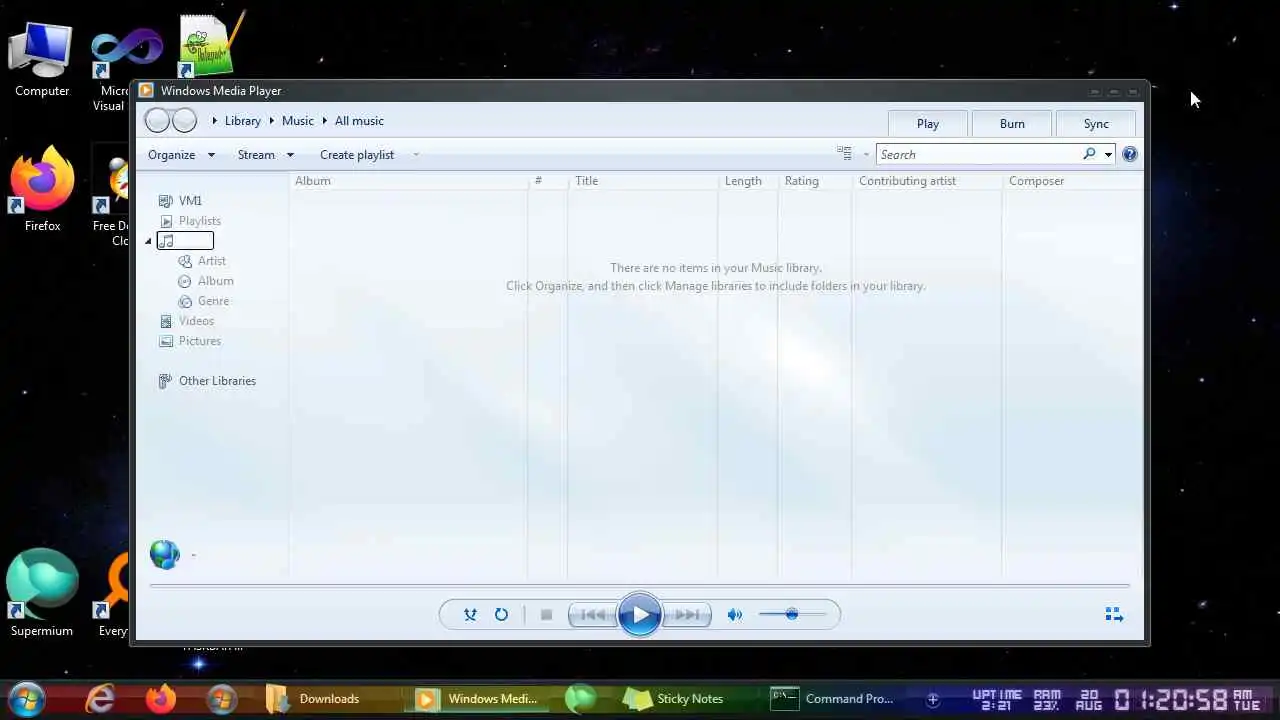Expand the view options dropdown arrow
The image size is (1280, 720).
click(866, 155)
